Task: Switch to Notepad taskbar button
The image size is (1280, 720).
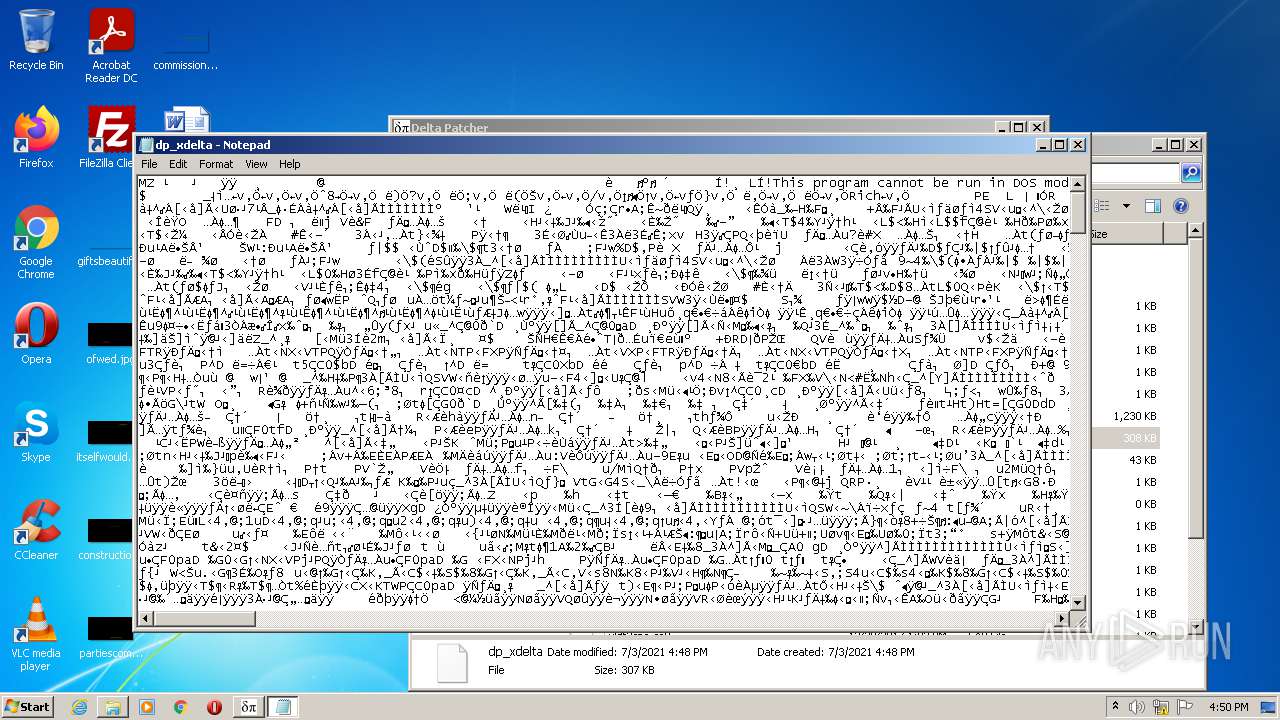Action: pyautogui.click(x=283, y=707)
